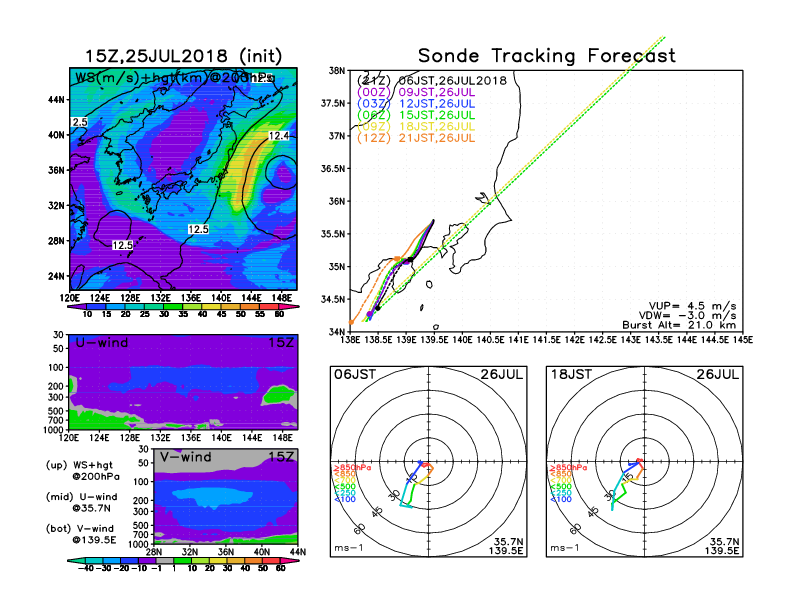Click the '141E' longitude axis label on the tracking map
Image resolution: width=792 pixels, height=612 pixels.
tap(518, 340)
